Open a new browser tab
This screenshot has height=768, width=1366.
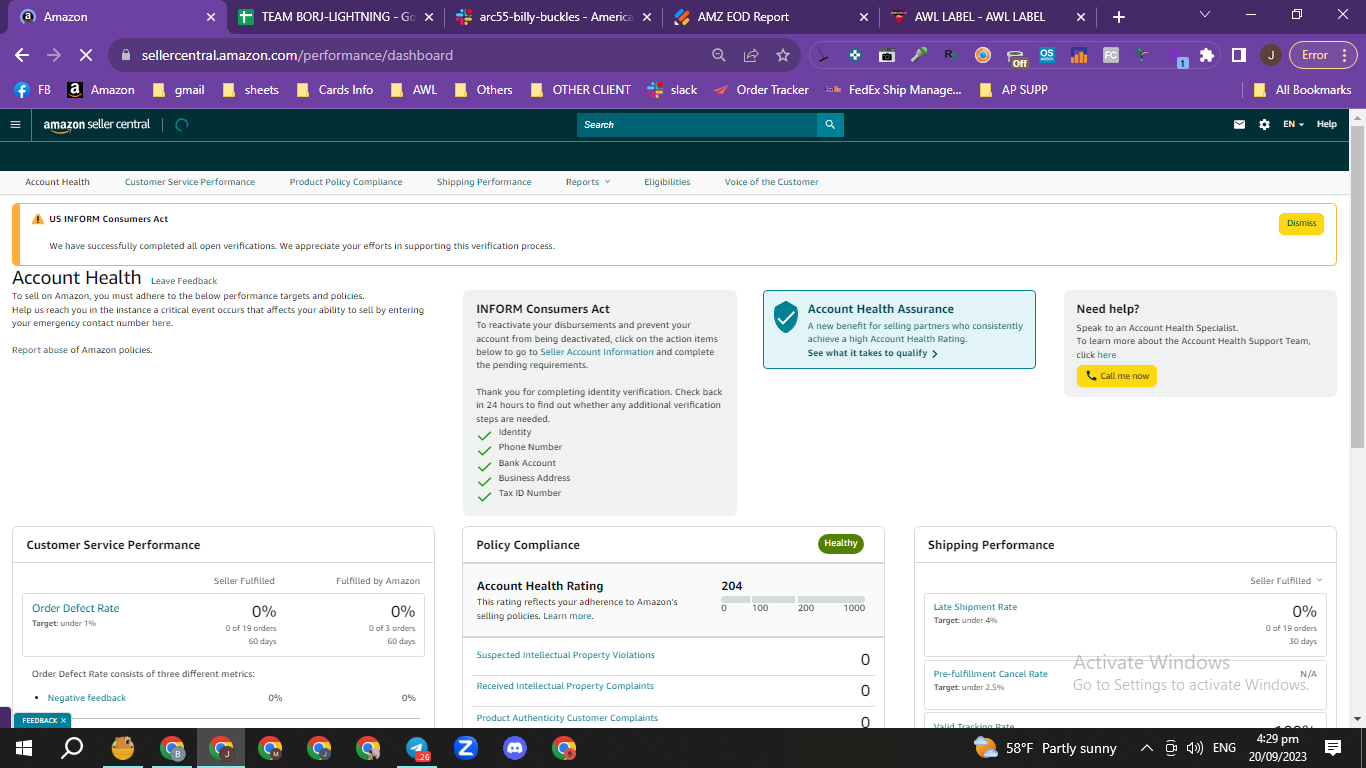(1119, 17)
